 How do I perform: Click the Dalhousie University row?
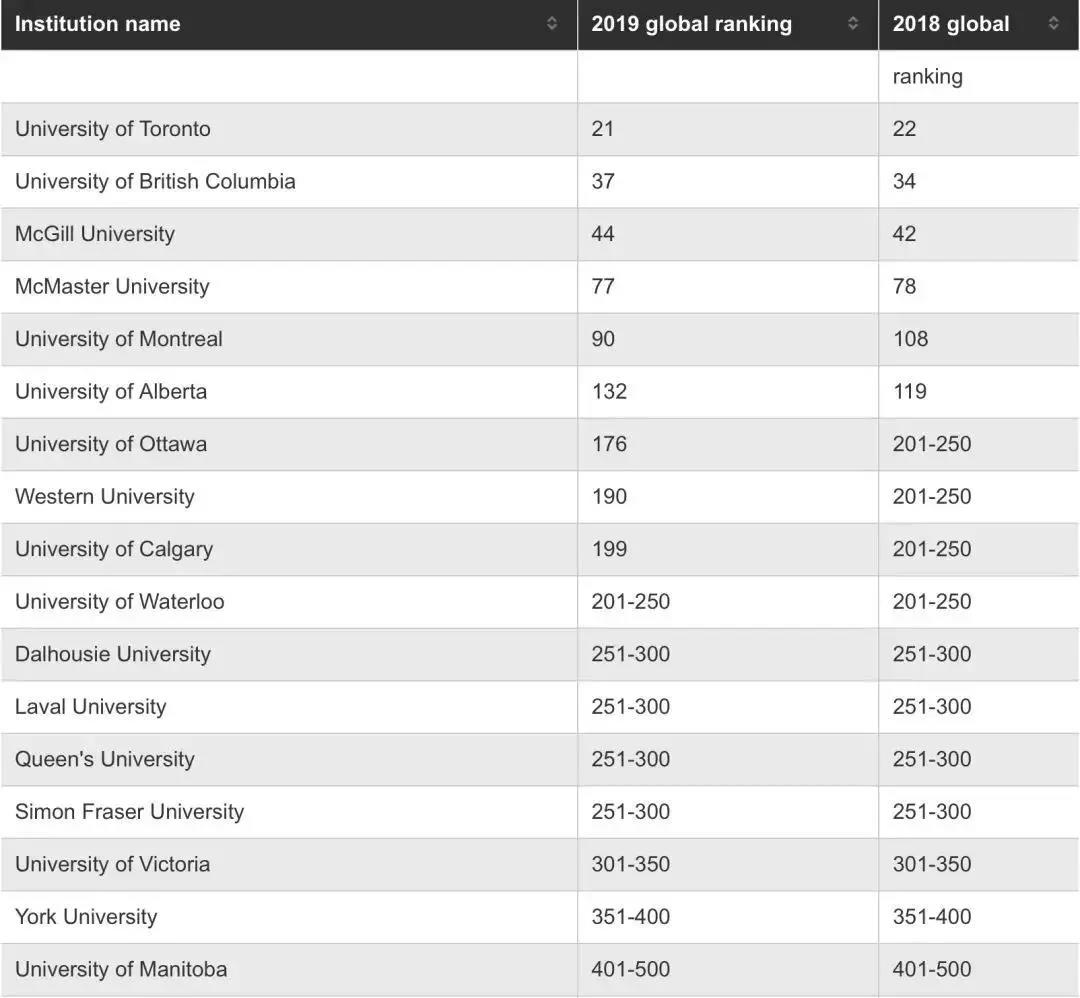click(540, 654)
